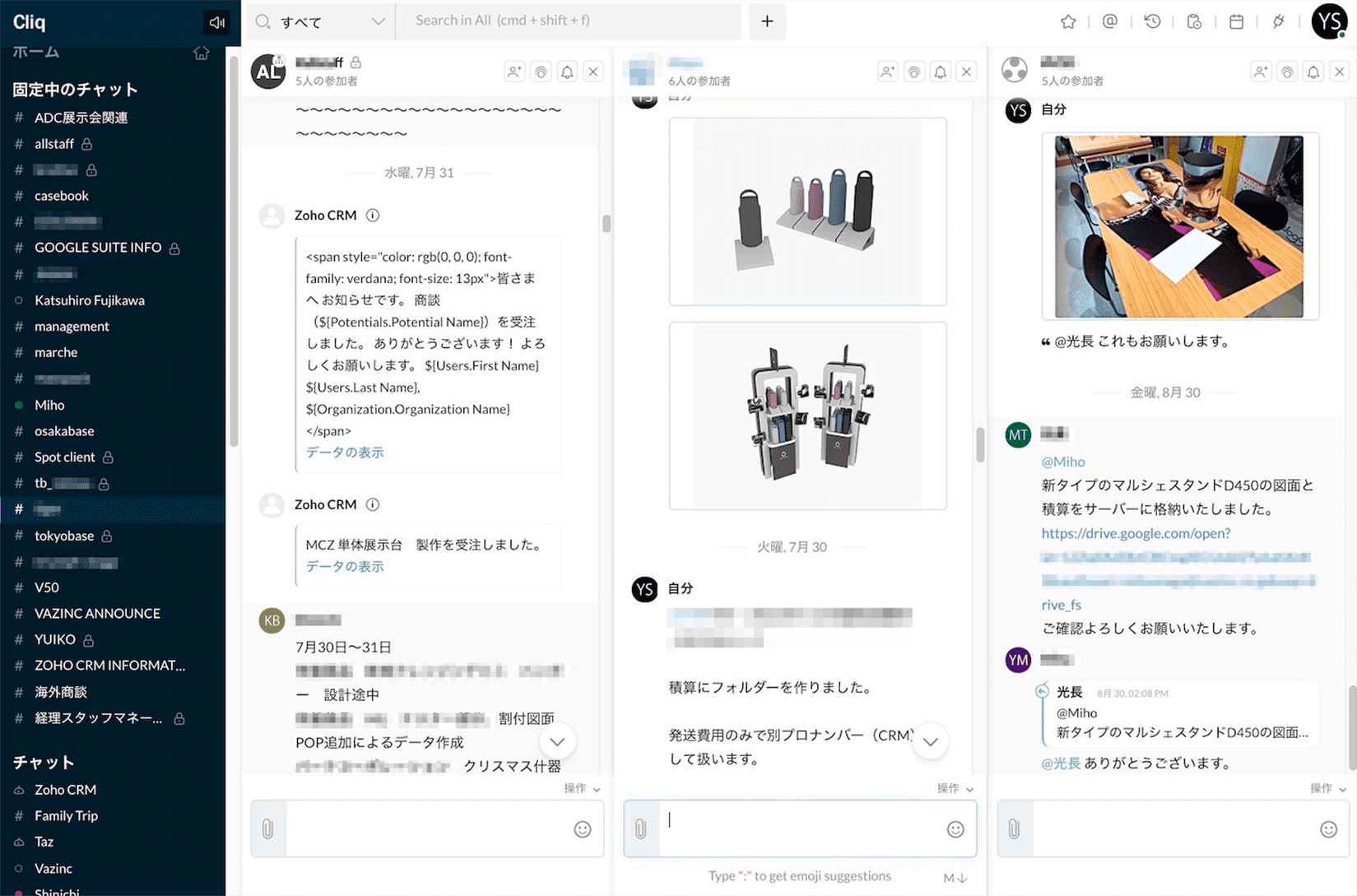Open the calendar icon in top bar
This screenshot has height=896, width=1357.
(1236, 22)
